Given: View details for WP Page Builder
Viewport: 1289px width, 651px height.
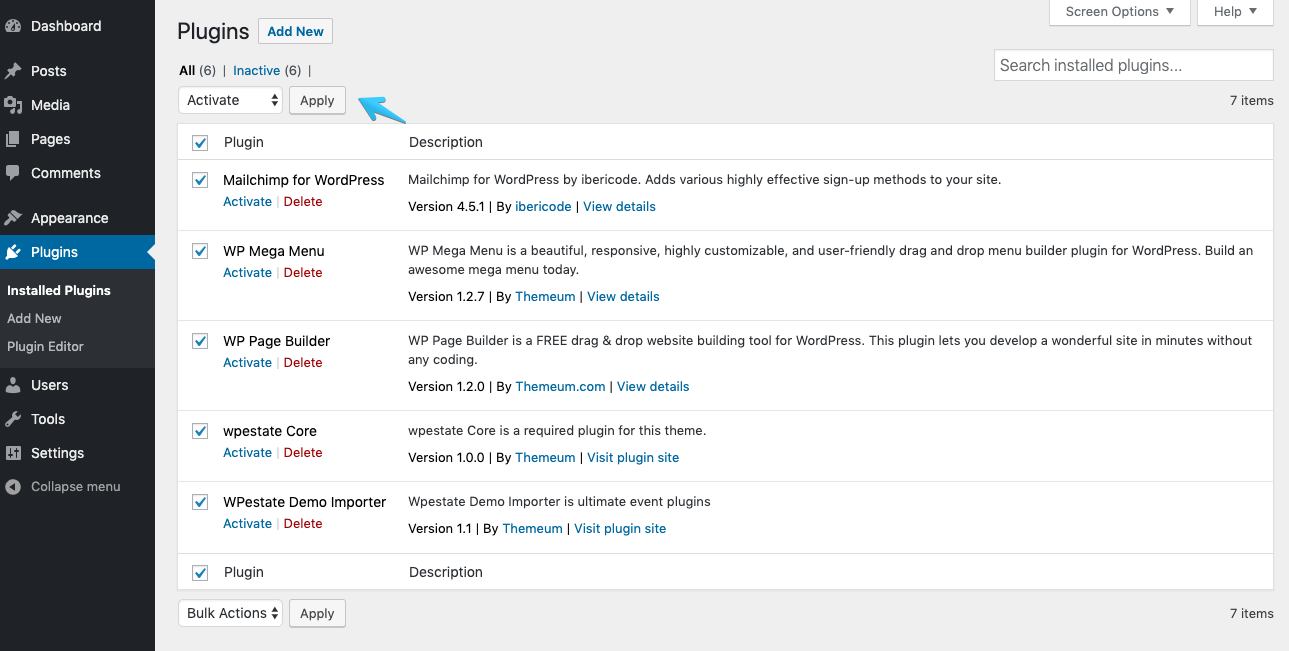Looking at the screenshot, I should (x=653, y=387).
